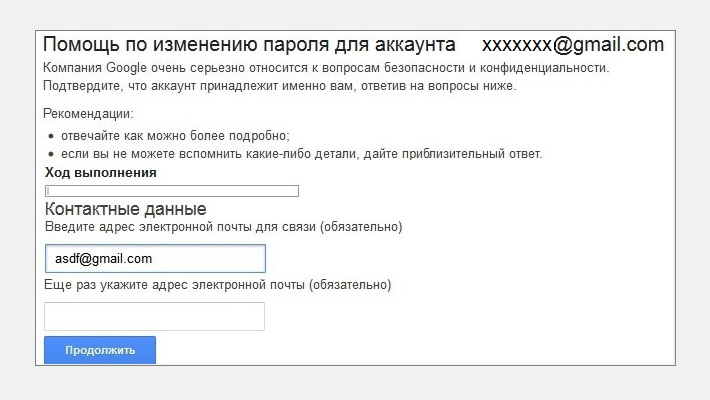Focus the contact email field containing asdf@gmail.com

coord(155,259)
